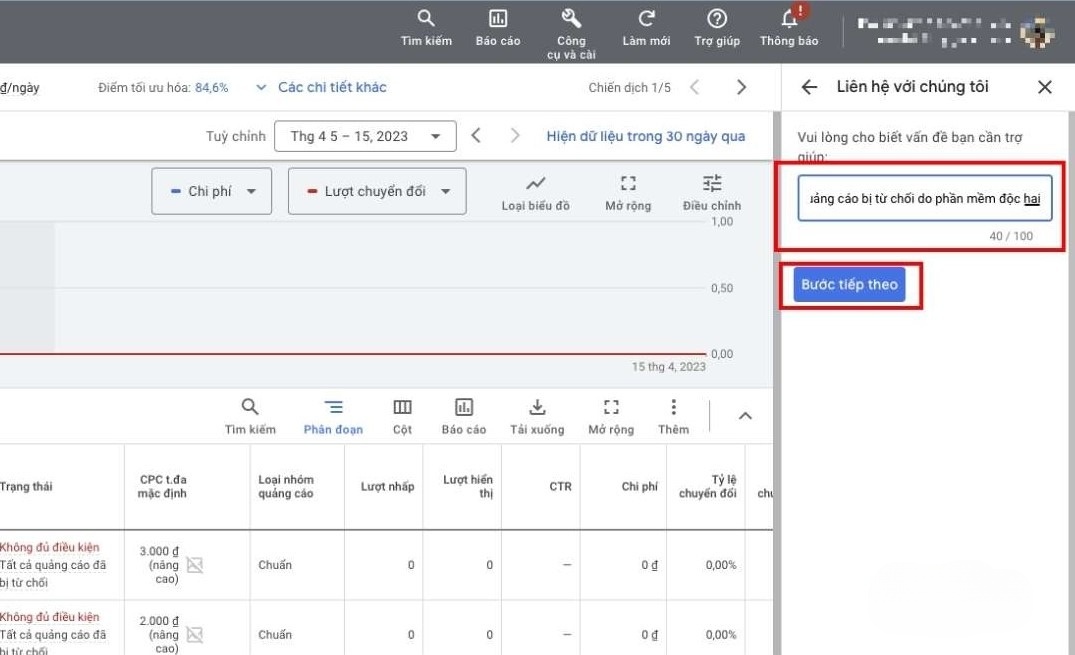Go to previous campaign arrow
1075x655 pixels.
click(x=694, y=87)
